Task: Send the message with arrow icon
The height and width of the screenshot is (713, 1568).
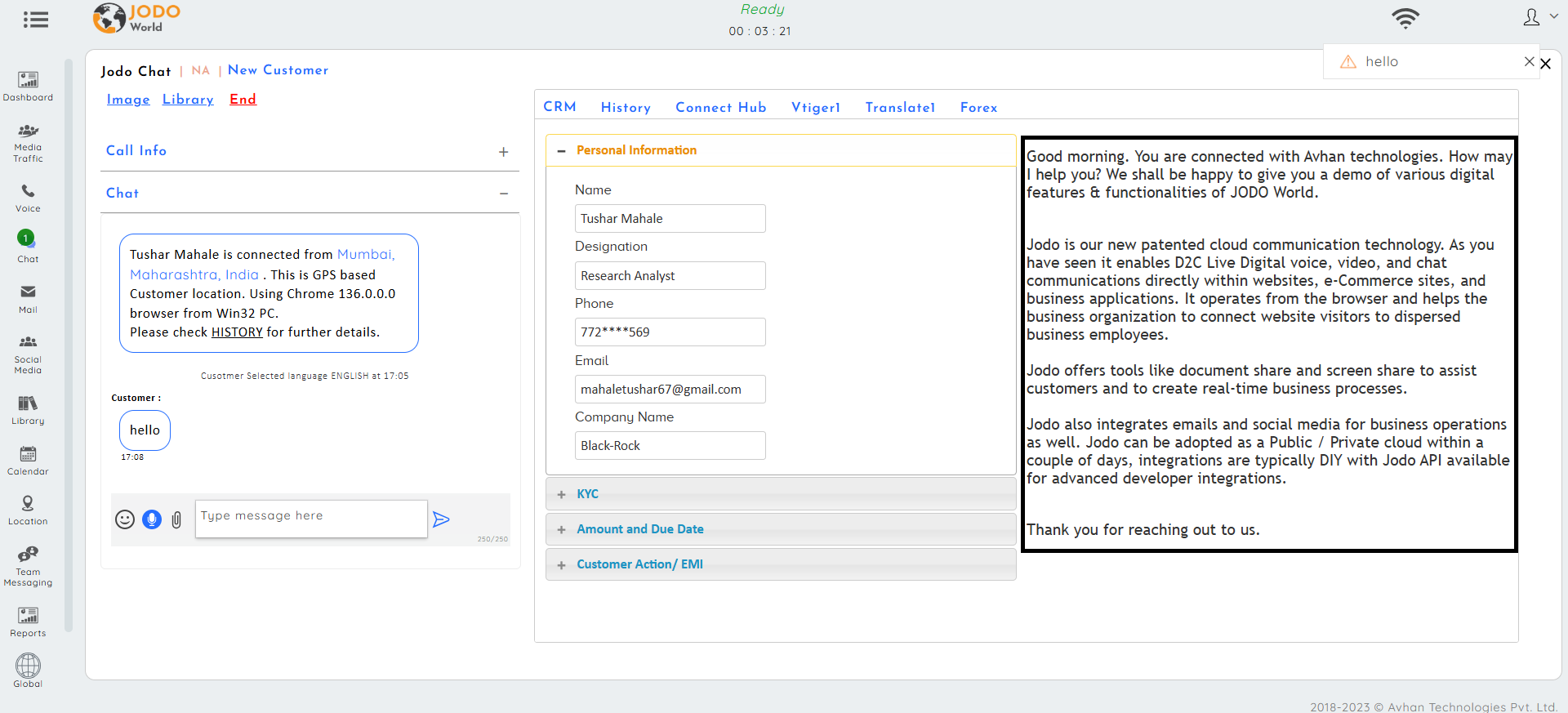Action: point(441,519)
